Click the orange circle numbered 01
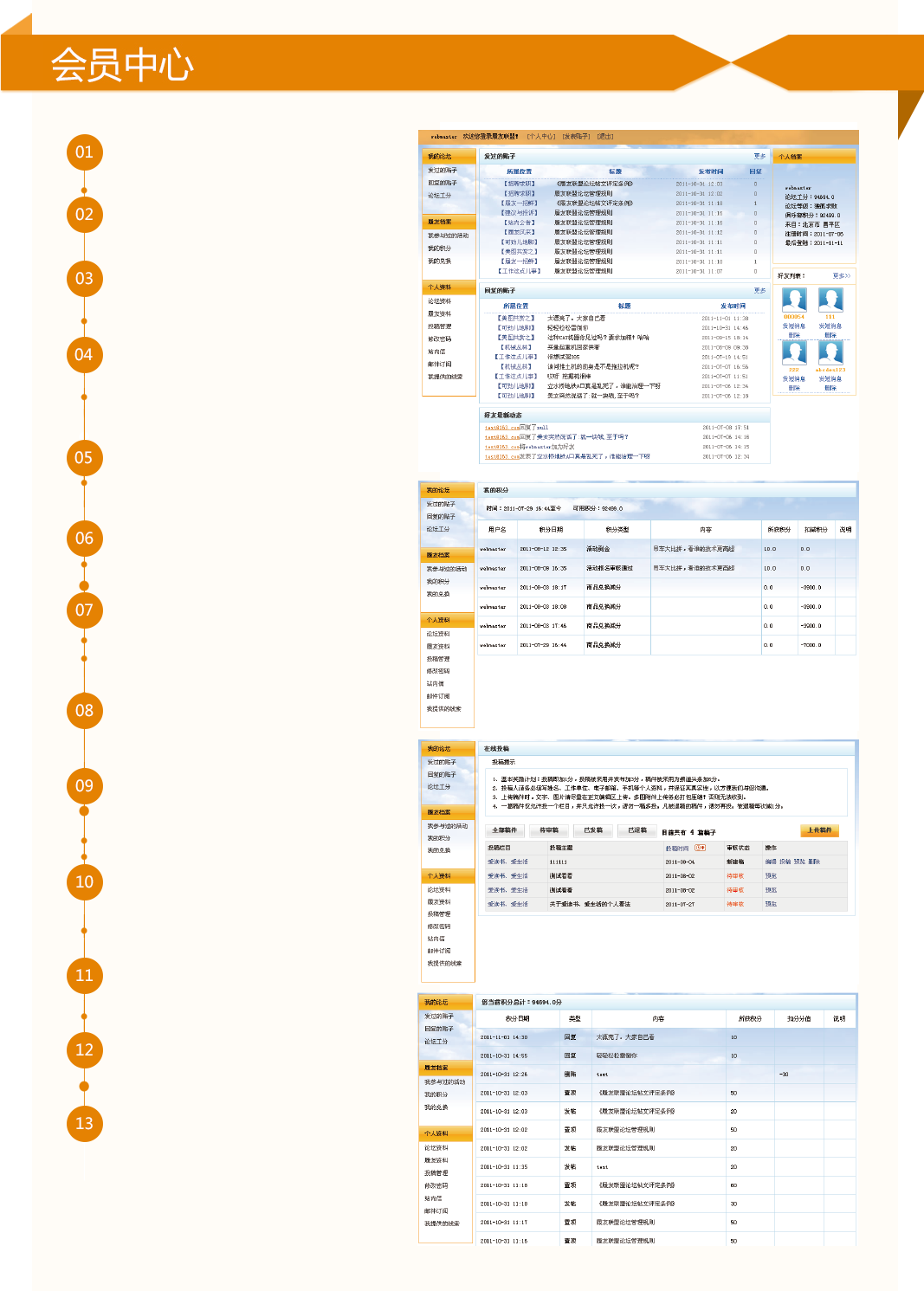 [84, 152]
